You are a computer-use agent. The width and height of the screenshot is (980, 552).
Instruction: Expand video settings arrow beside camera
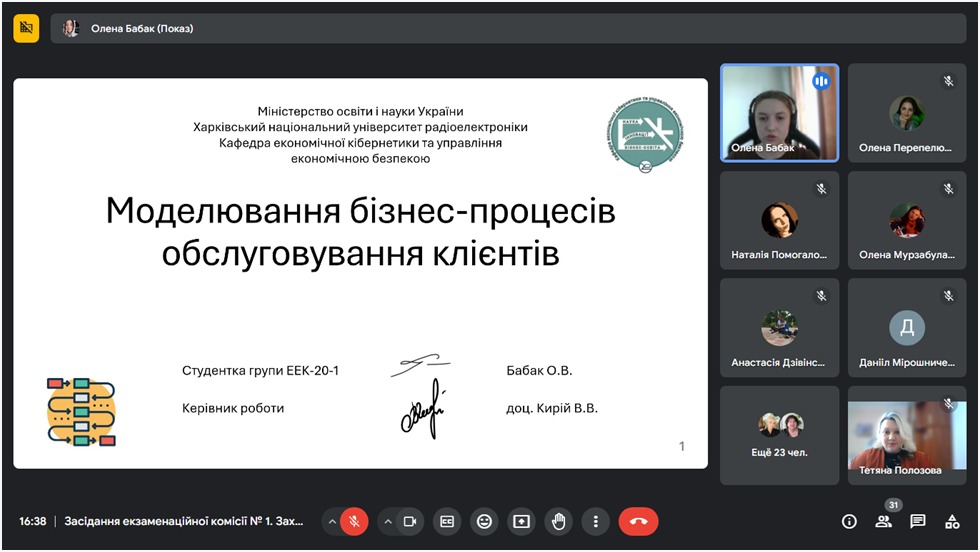(x=387, y=521)
